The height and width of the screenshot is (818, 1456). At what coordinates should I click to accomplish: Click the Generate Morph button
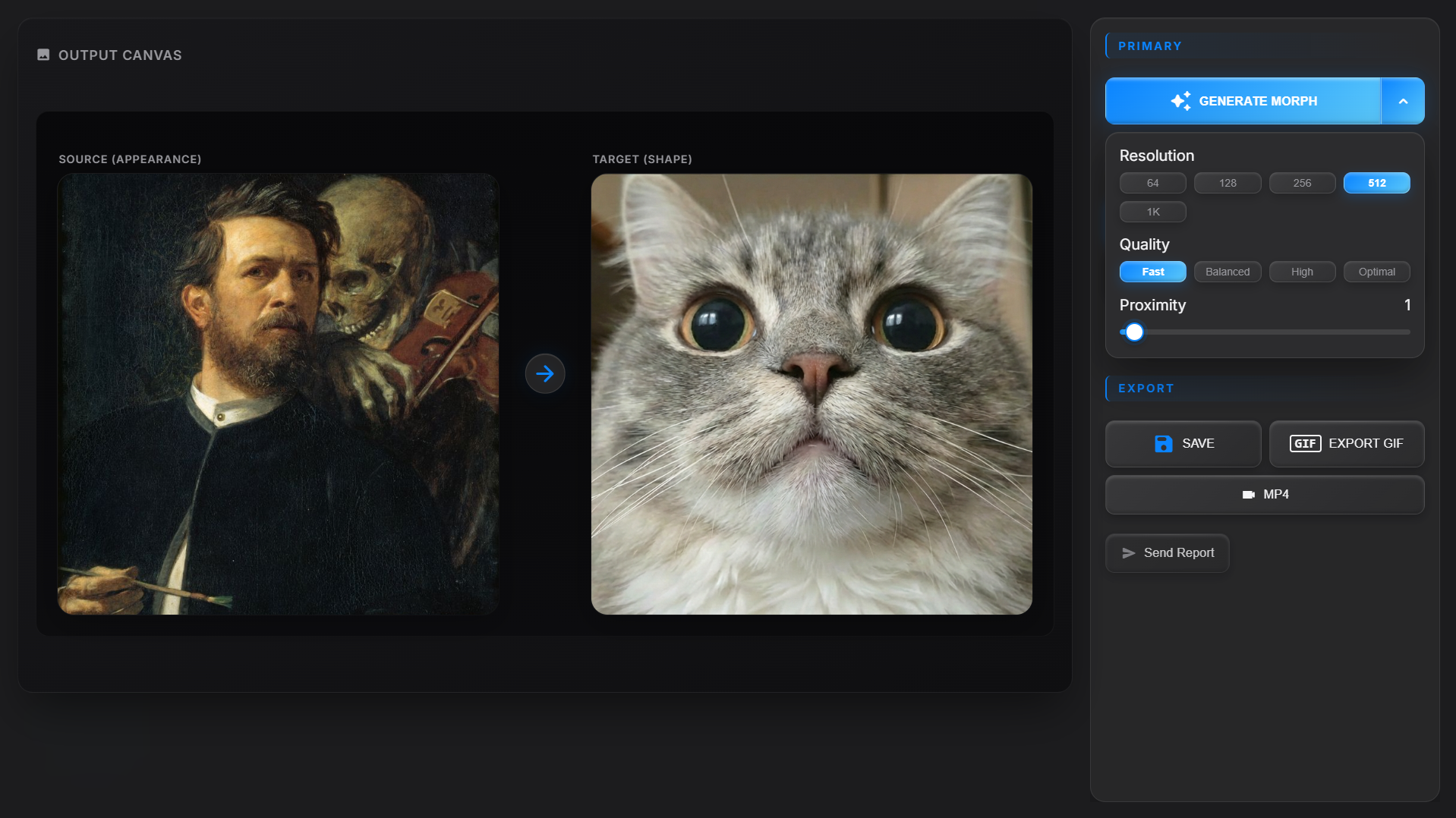point(1243,101)
